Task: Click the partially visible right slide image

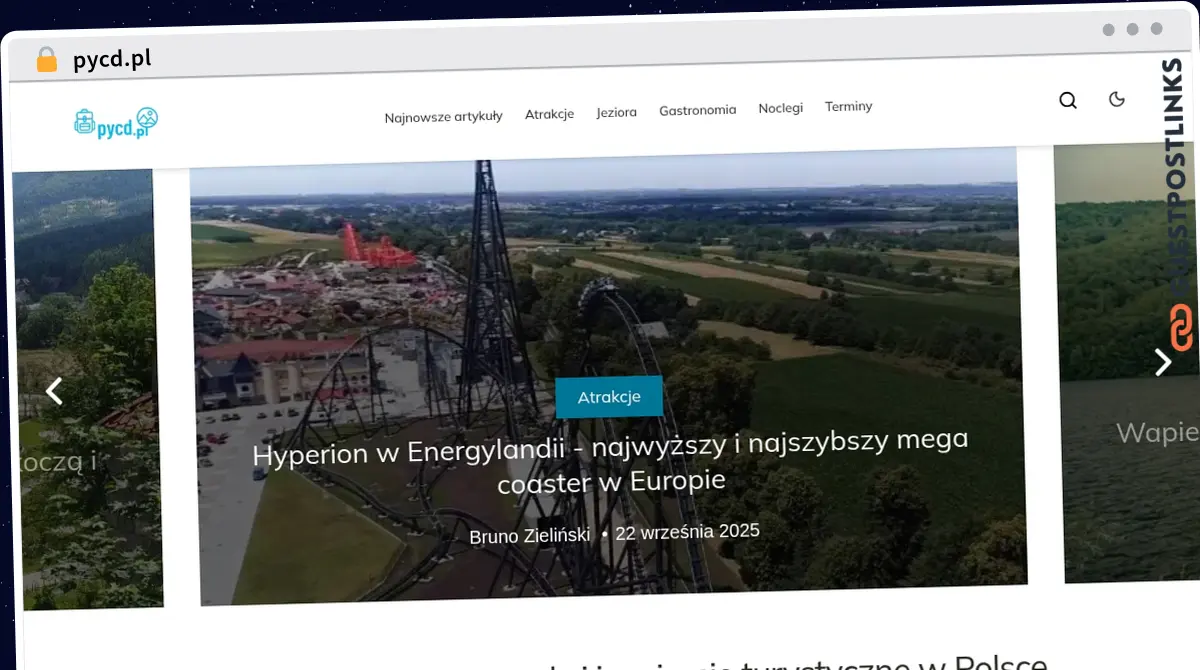Action: pyautogui.click(x=1127, y=364)
